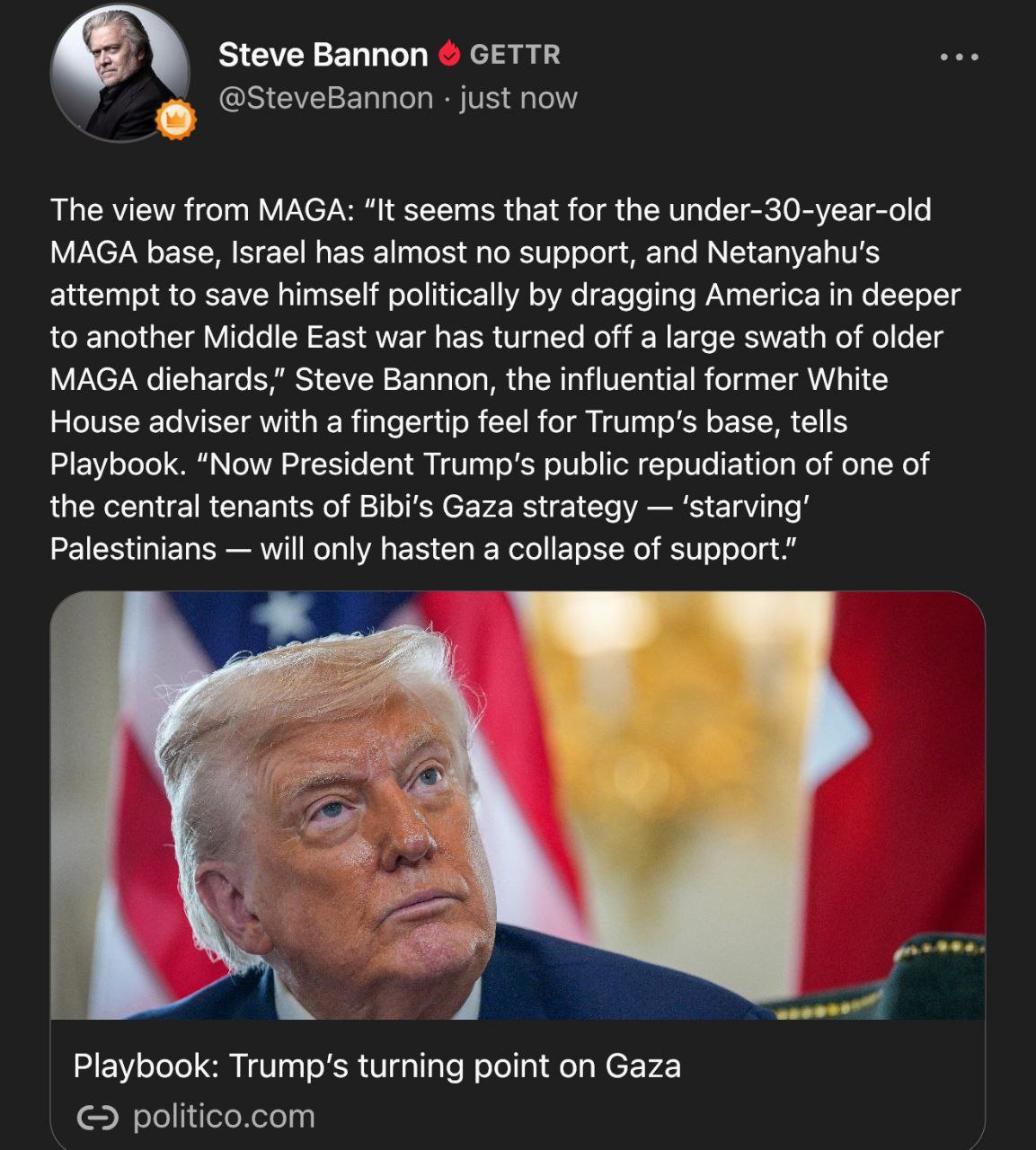Click the chain link icon beside politico.com

pyautogui.click(x=97, y=1118)
